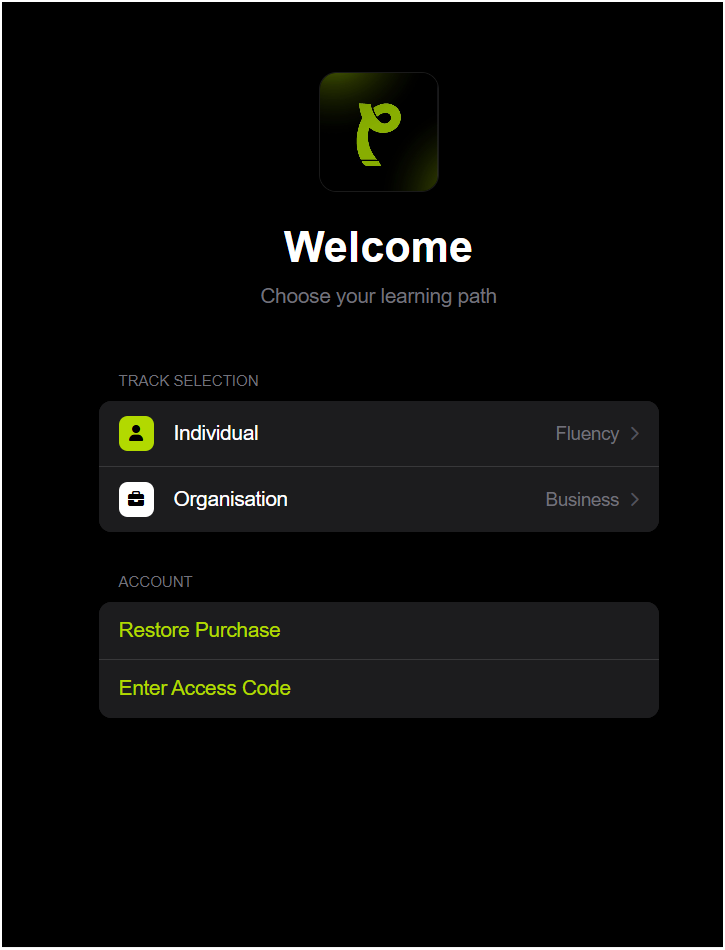Click the green app logo tile
The image size is (725, 950).
coord(379,132)
